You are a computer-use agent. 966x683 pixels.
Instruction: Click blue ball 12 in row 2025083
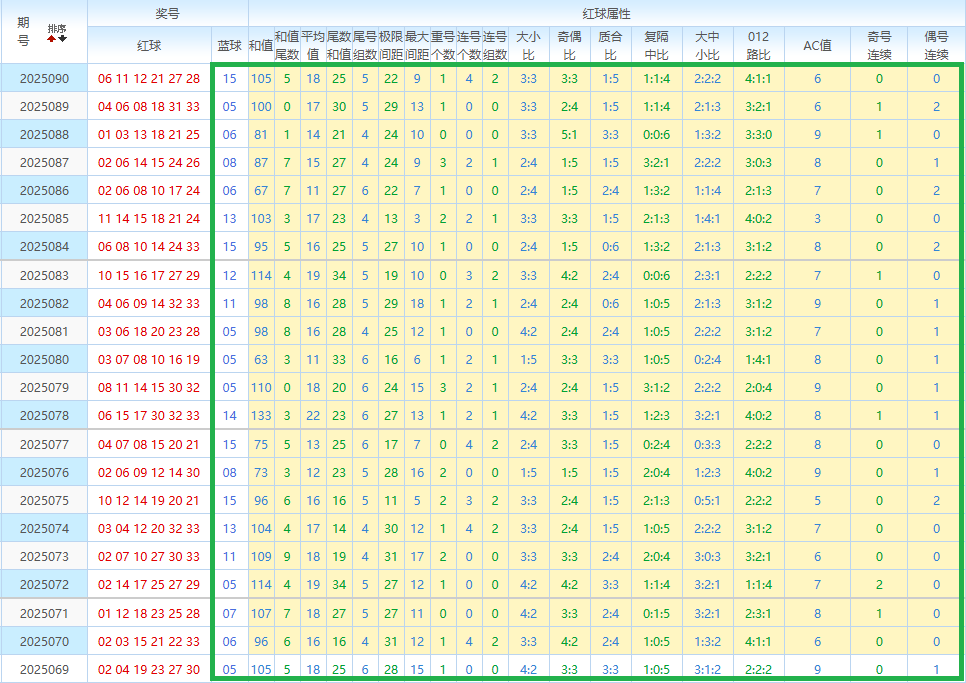229,275
